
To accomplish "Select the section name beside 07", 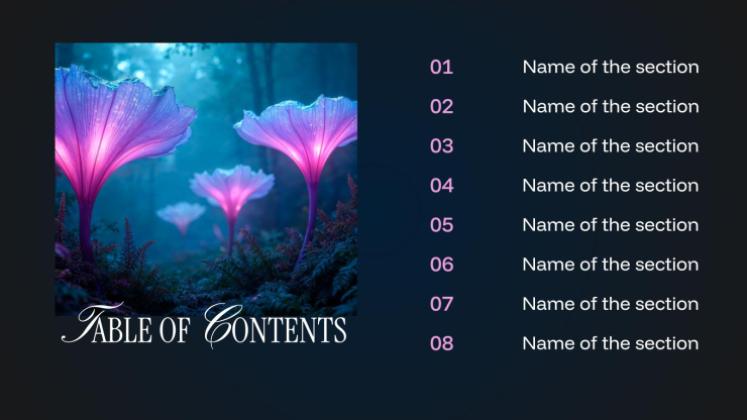I will tap(611, 304).
